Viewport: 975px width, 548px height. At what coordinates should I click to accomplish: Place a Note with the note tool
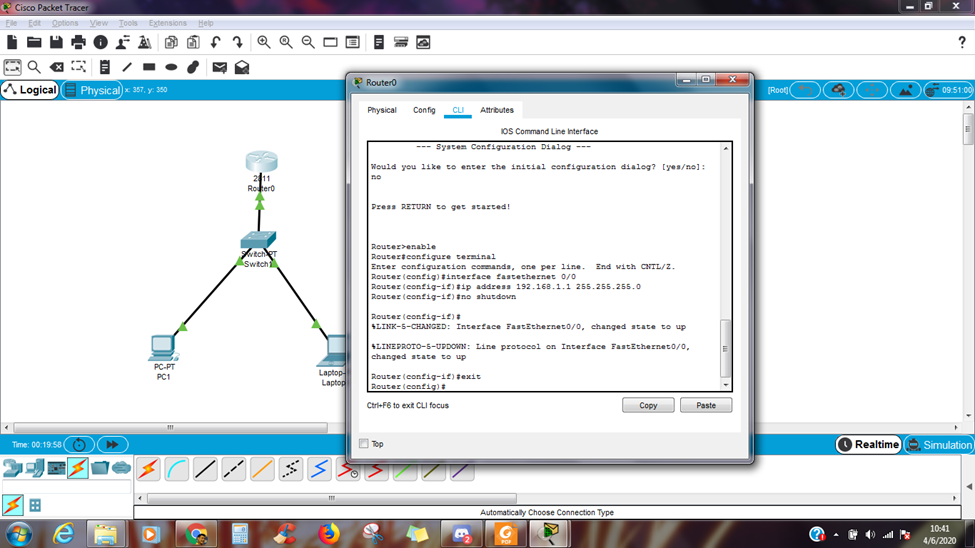point(104,67)
